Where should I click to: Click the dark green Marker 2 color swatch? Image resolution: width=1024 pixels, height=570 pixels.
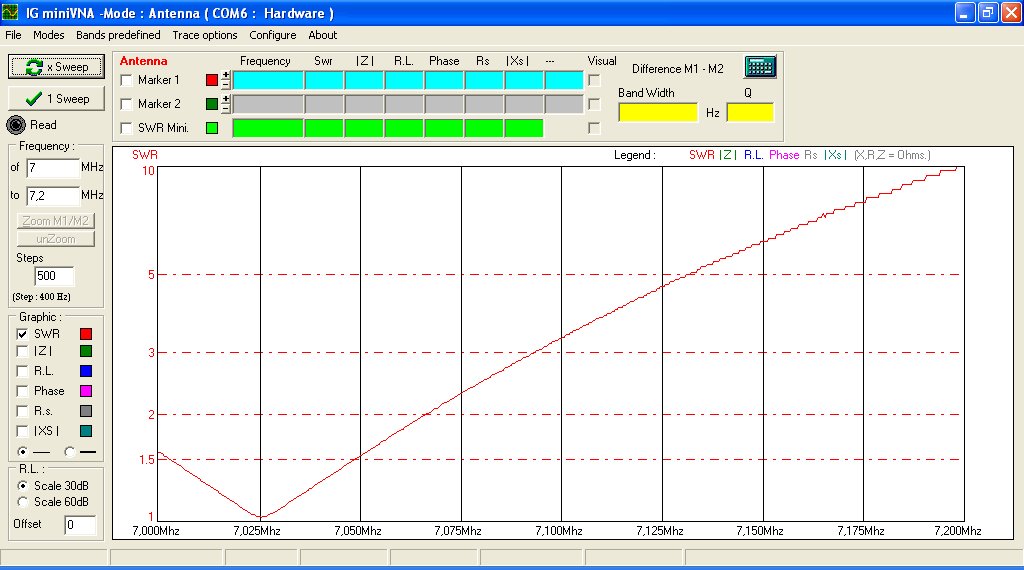click(212, 104)
